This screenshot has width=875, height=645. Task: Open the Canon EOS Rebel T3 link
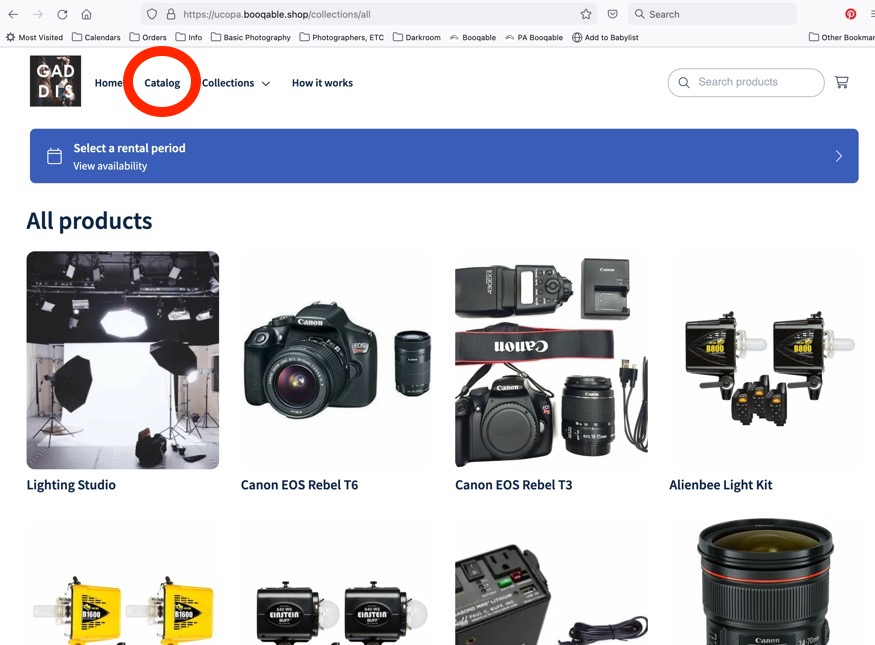pos(514,485)
